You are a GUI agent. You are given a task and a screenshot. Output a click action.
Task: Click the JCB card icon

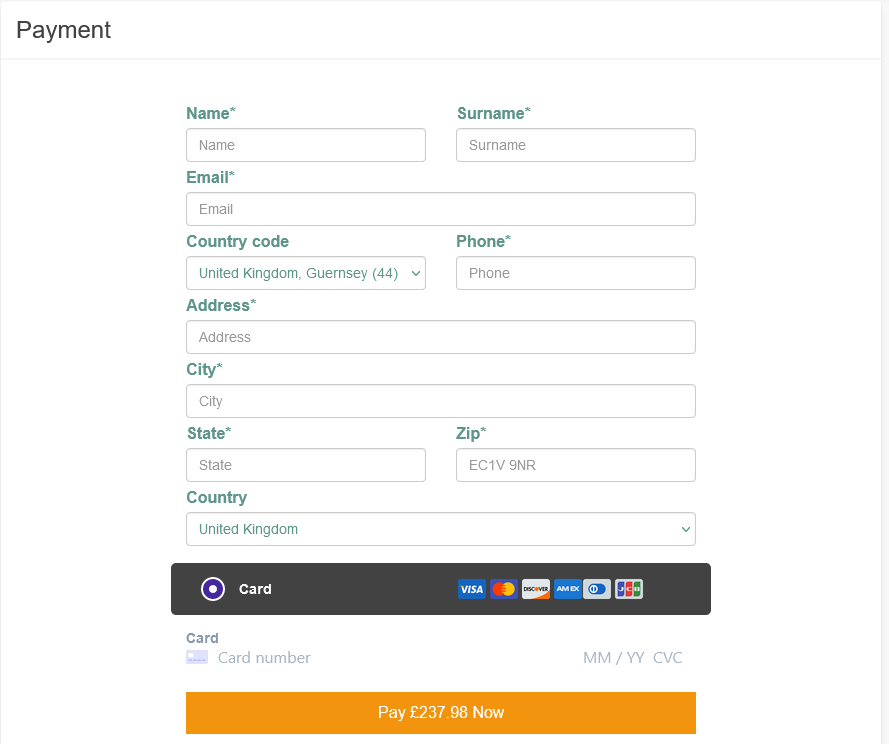click(628, 589)
